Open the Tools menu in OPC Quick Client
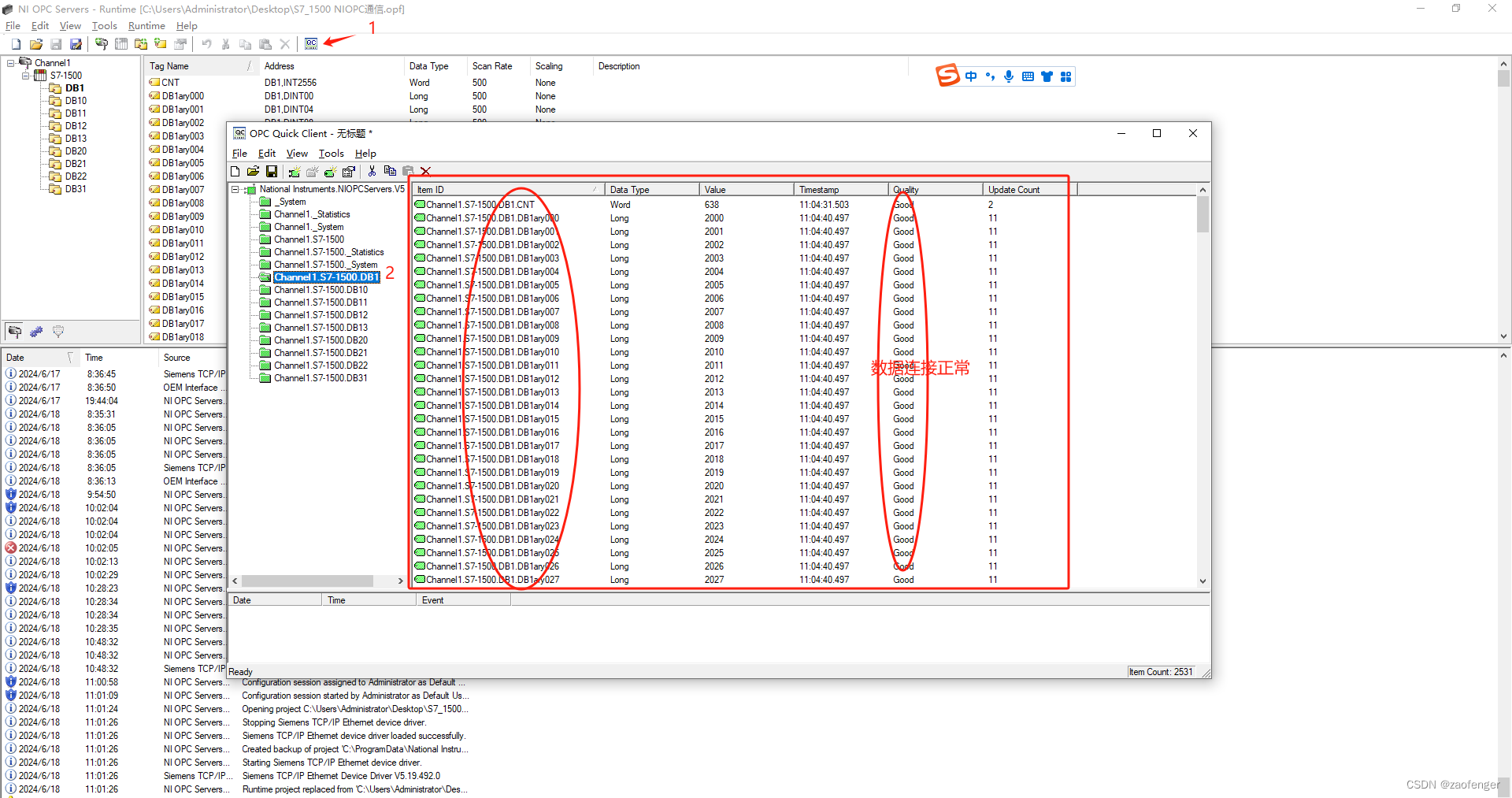The image size is (1512, 798). pyautogui.click(x=331, y=153)
